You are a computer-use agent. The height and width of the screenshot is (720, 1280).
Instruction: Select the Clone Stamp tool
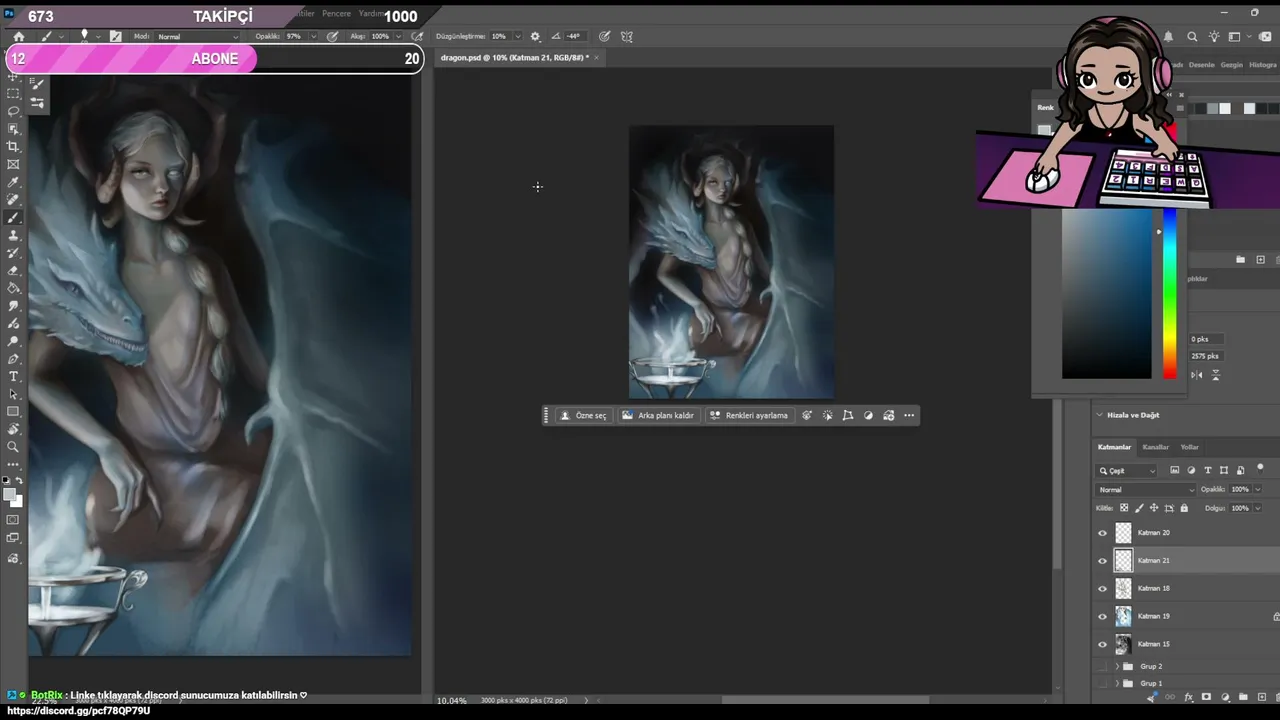point(13,236)
